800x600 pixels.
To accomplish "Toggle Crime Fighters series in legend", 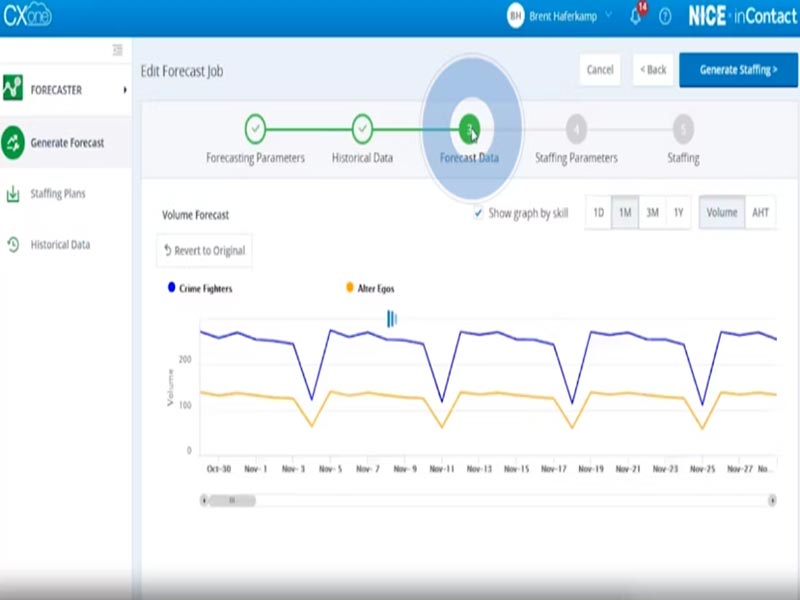I will 172,288.
